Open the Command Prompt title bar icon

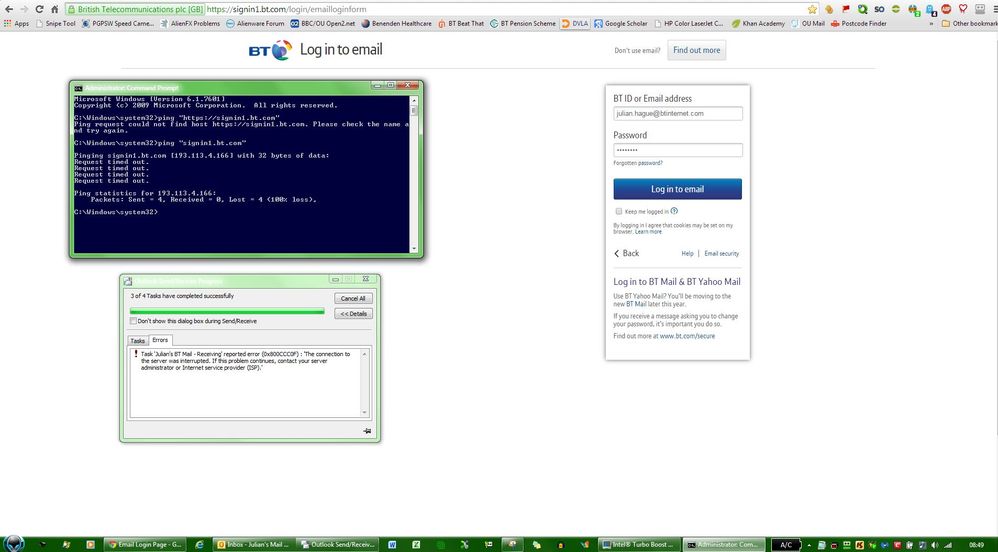(78, 88)
